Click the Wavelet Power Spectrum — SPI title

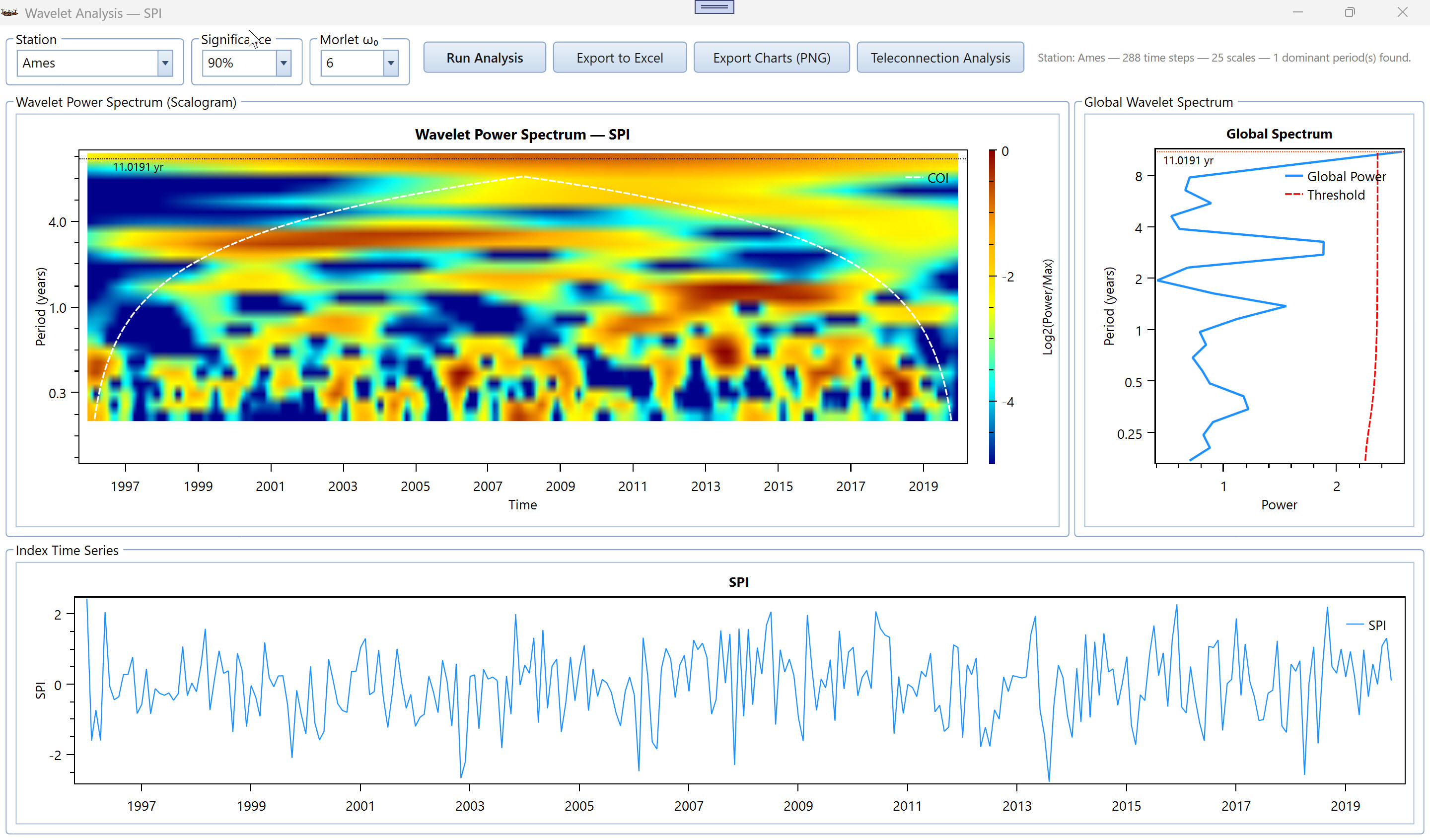(x=522, y=135)
